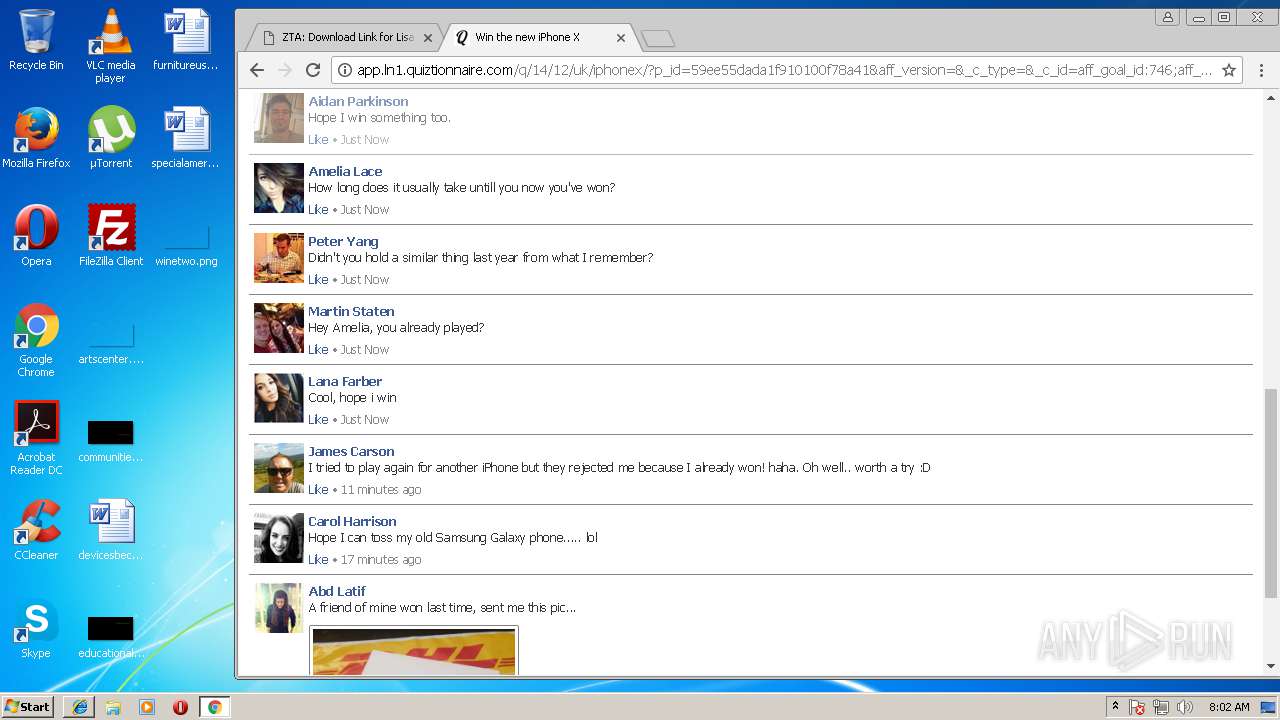The height and width of the screenshot is (720, 1280).
Task: Like Peter Yang's comment
Action: tap(318, 280)
